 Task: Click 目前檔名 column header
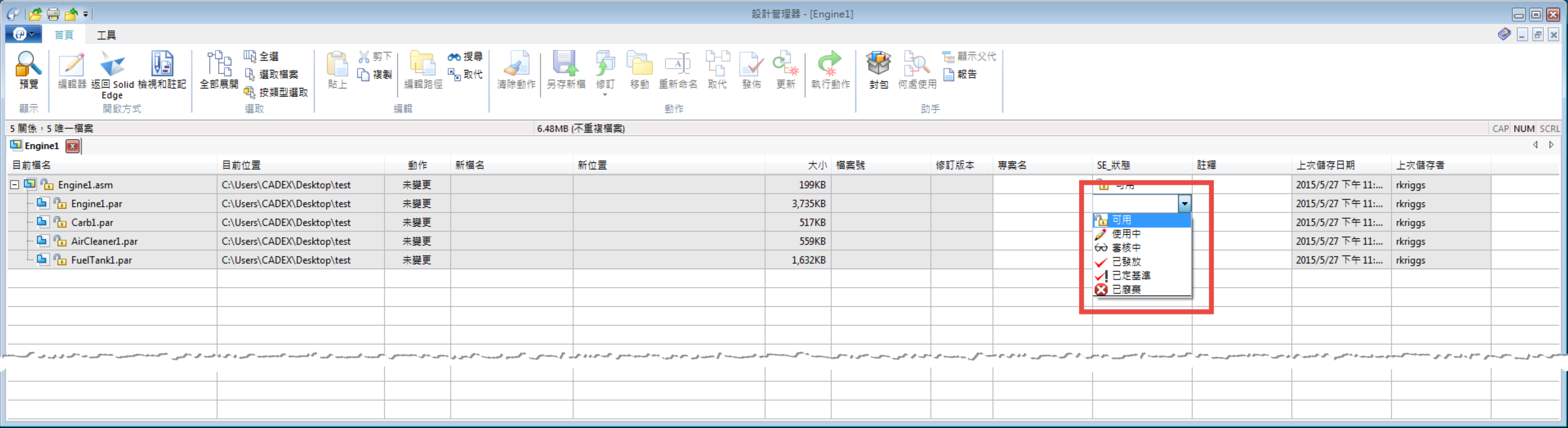pyautogui.click(x=112, y=165)
